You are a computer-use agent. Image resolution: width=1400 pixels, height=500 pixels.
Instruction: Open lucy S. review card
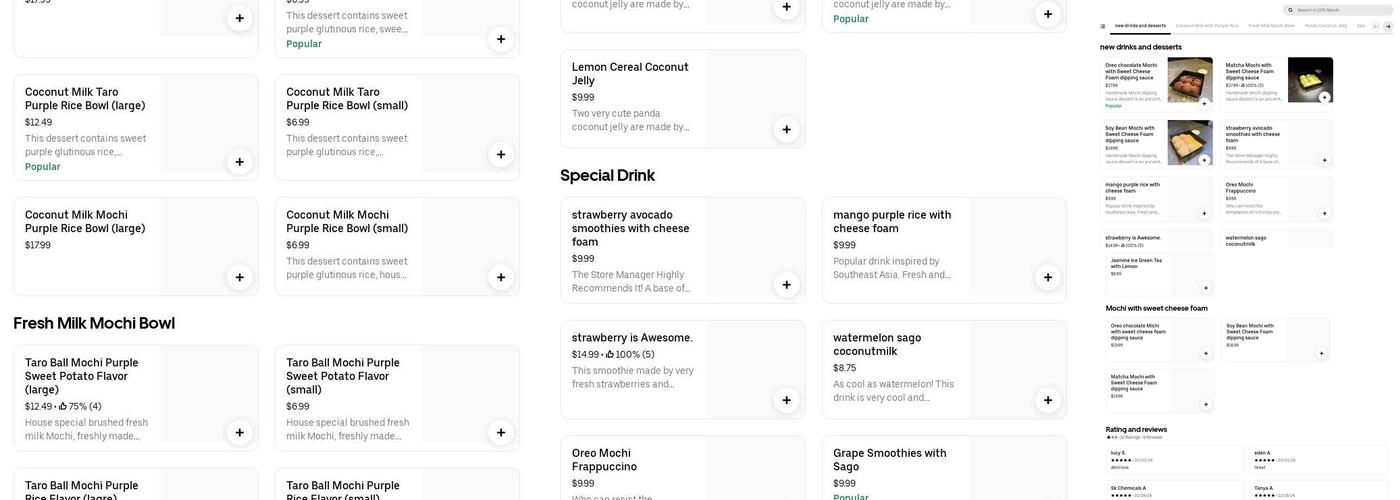point(1174,460)
